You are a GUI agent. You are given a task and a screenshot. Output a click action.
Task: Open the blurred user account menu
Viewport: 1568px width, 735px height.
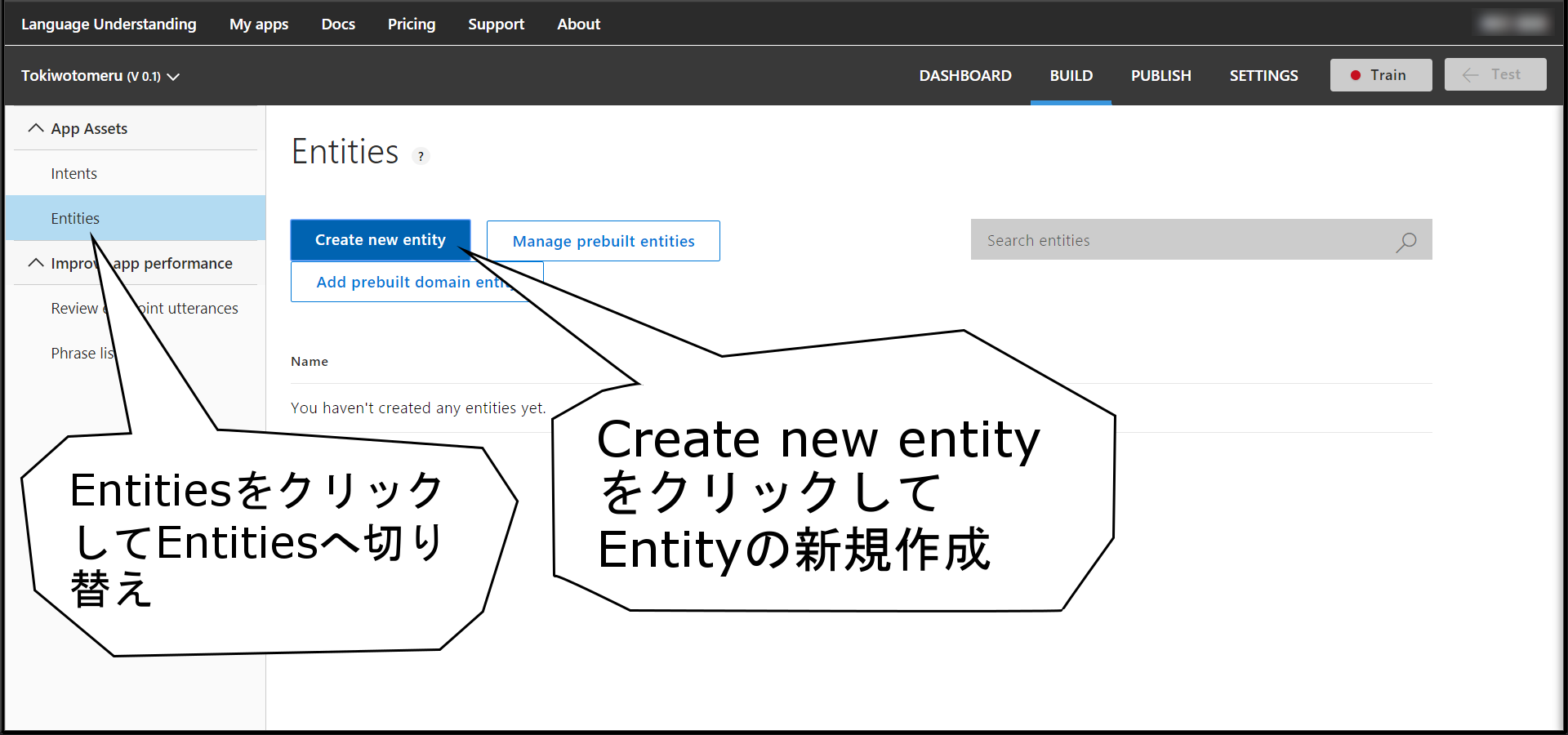click(1514, 23)
